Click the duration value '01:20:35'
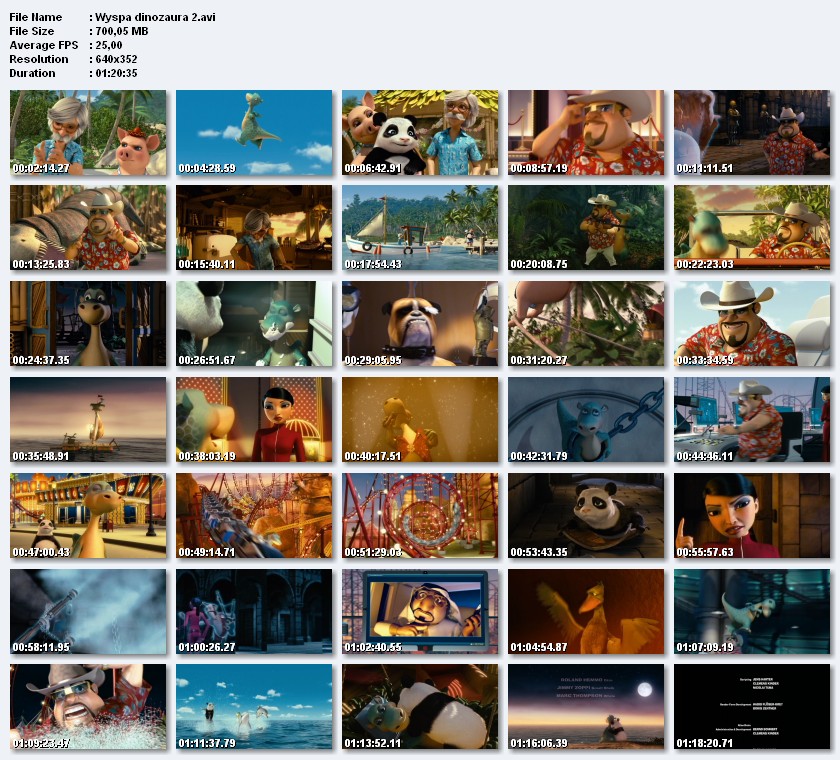840x760 pixels. click(x=116, y=73)
